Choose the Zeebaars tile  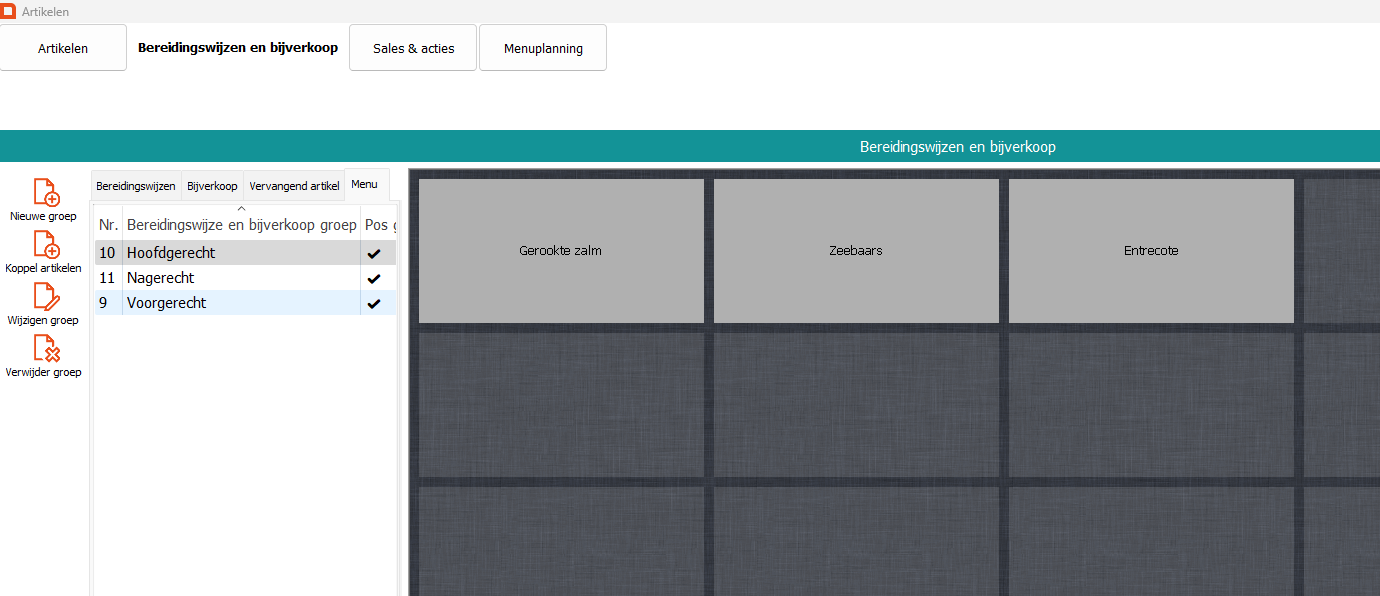click(856, 251)
